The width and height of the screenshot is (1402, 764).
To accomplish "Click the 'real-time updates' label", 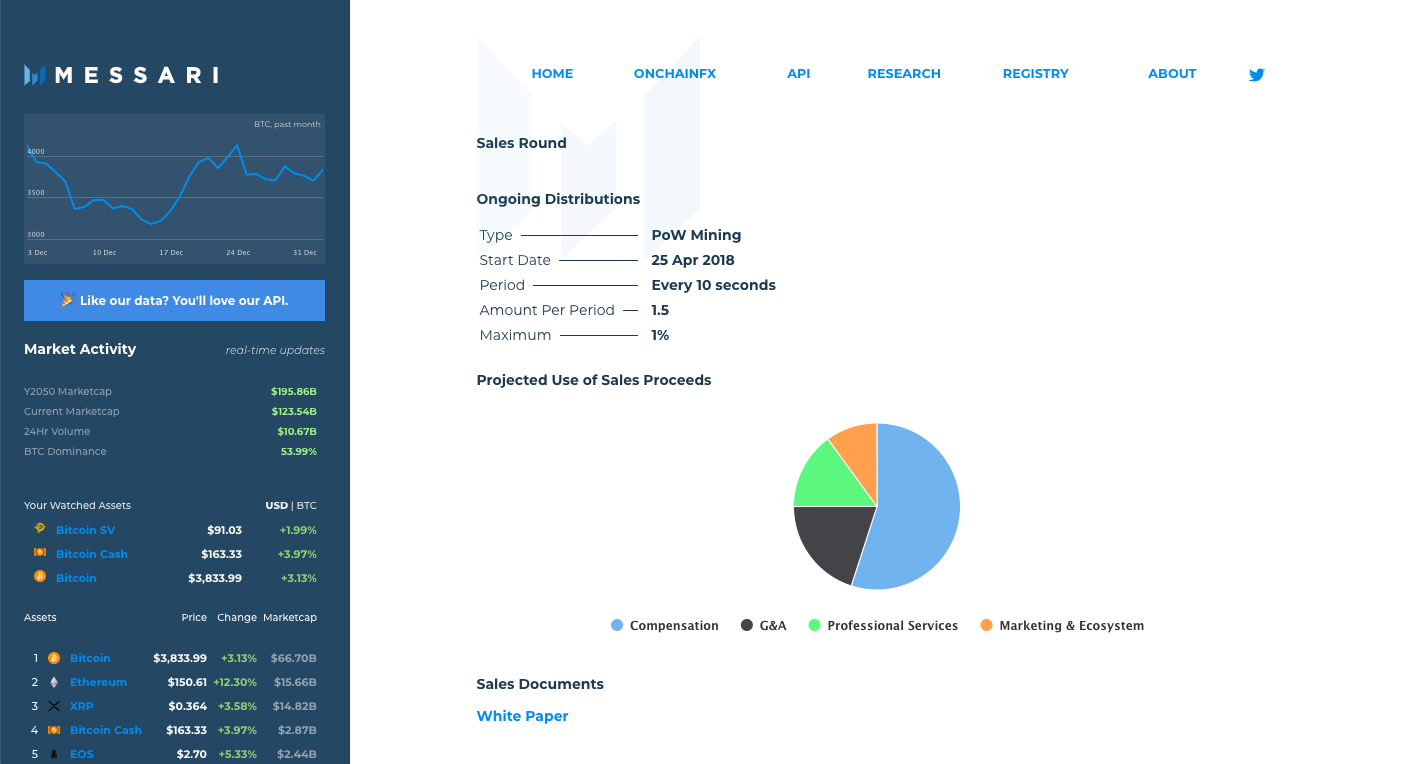I will 275,350.
